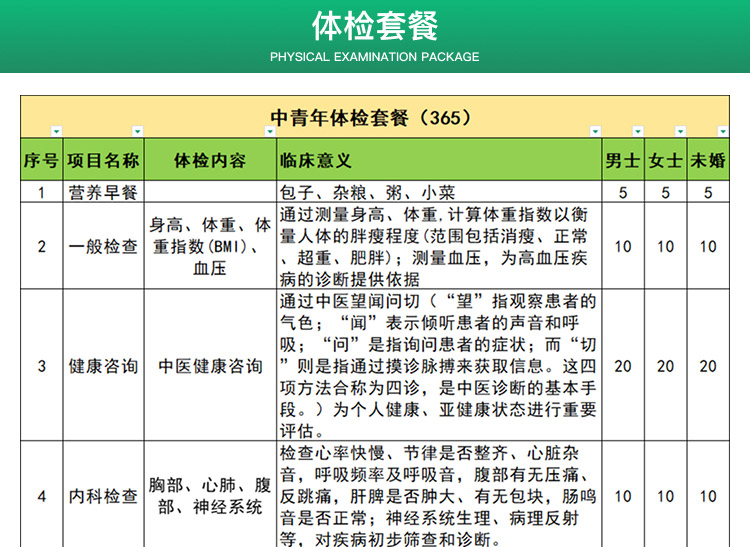Image resolution: width=750 pixels, height=547 pixels.
Task: Select the 一般检查 item cell
Action: pos(103,246)
